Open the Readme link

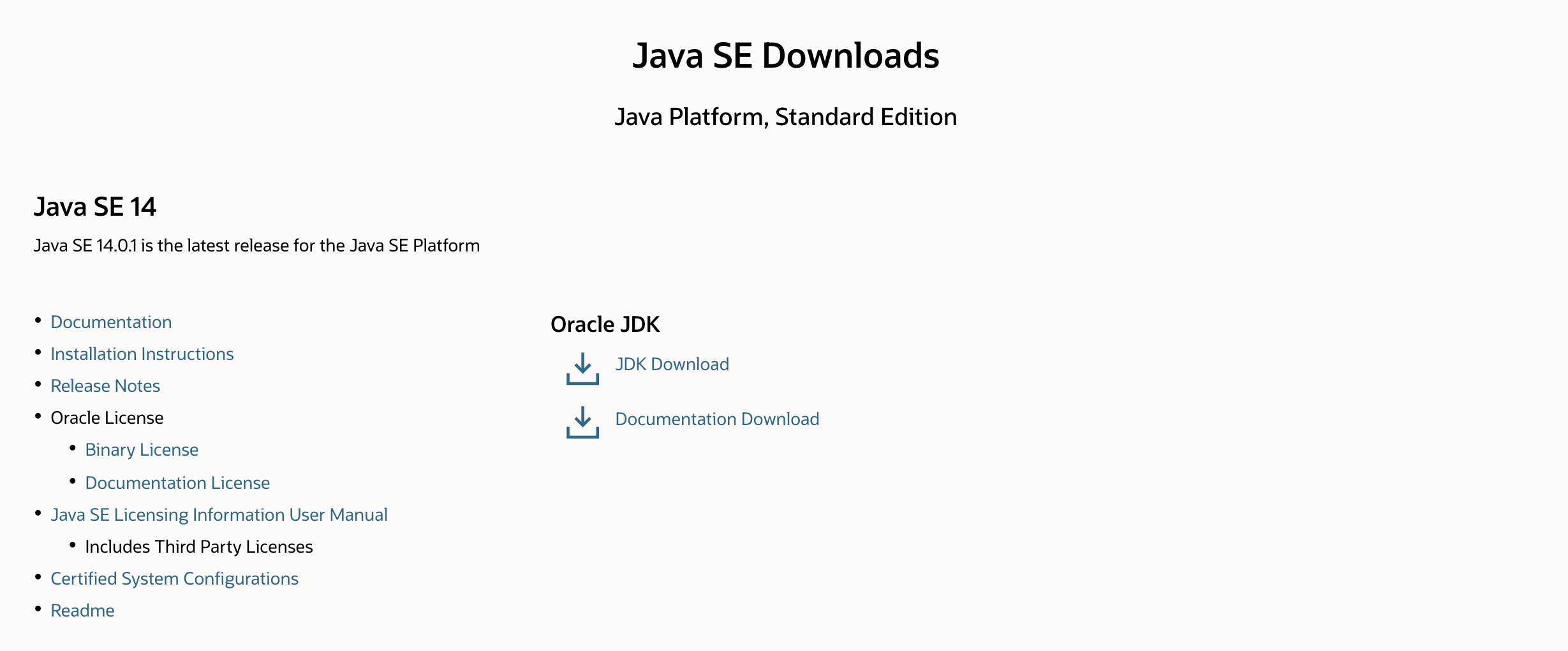point(82,611)
